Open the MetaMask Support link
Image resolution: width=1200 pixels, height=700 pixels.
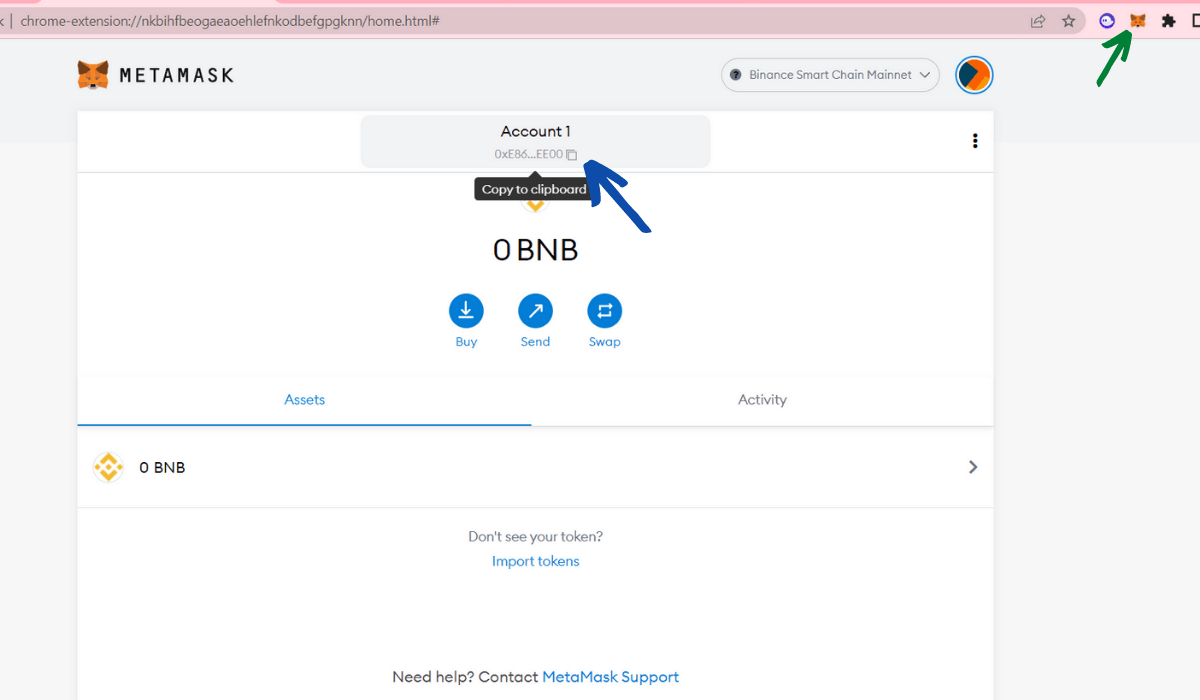[610, 677]
